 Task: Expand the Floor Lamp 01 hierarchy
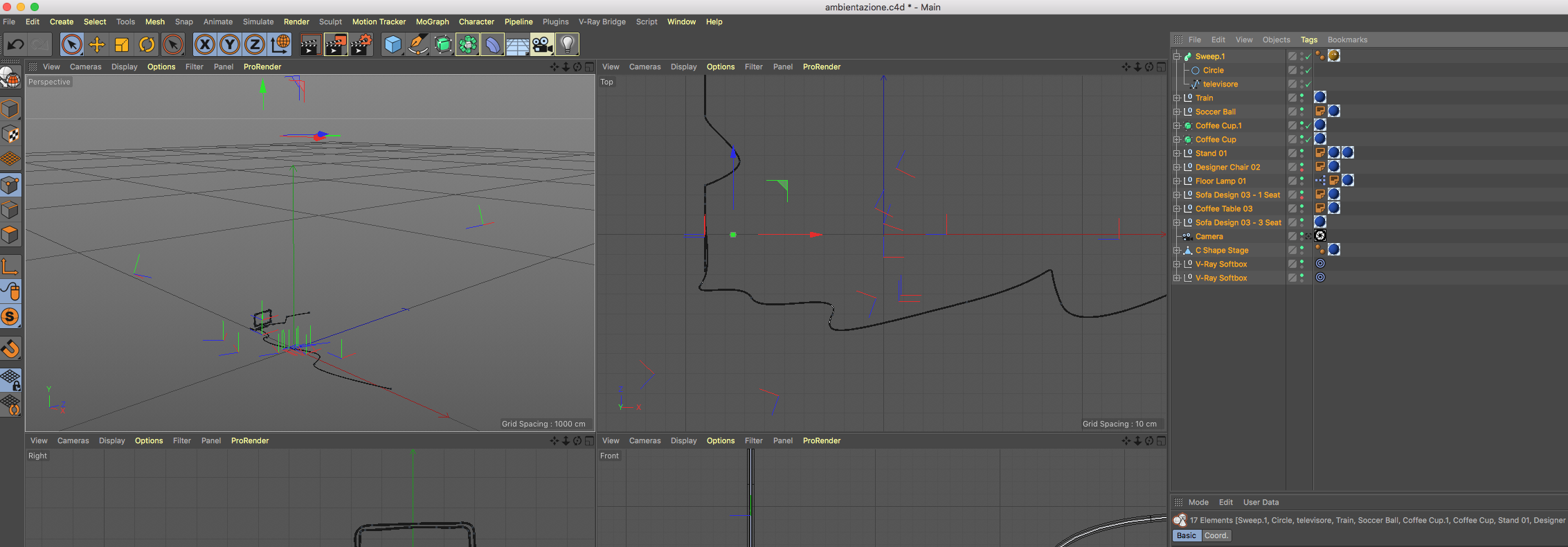tap(1176, 181)
